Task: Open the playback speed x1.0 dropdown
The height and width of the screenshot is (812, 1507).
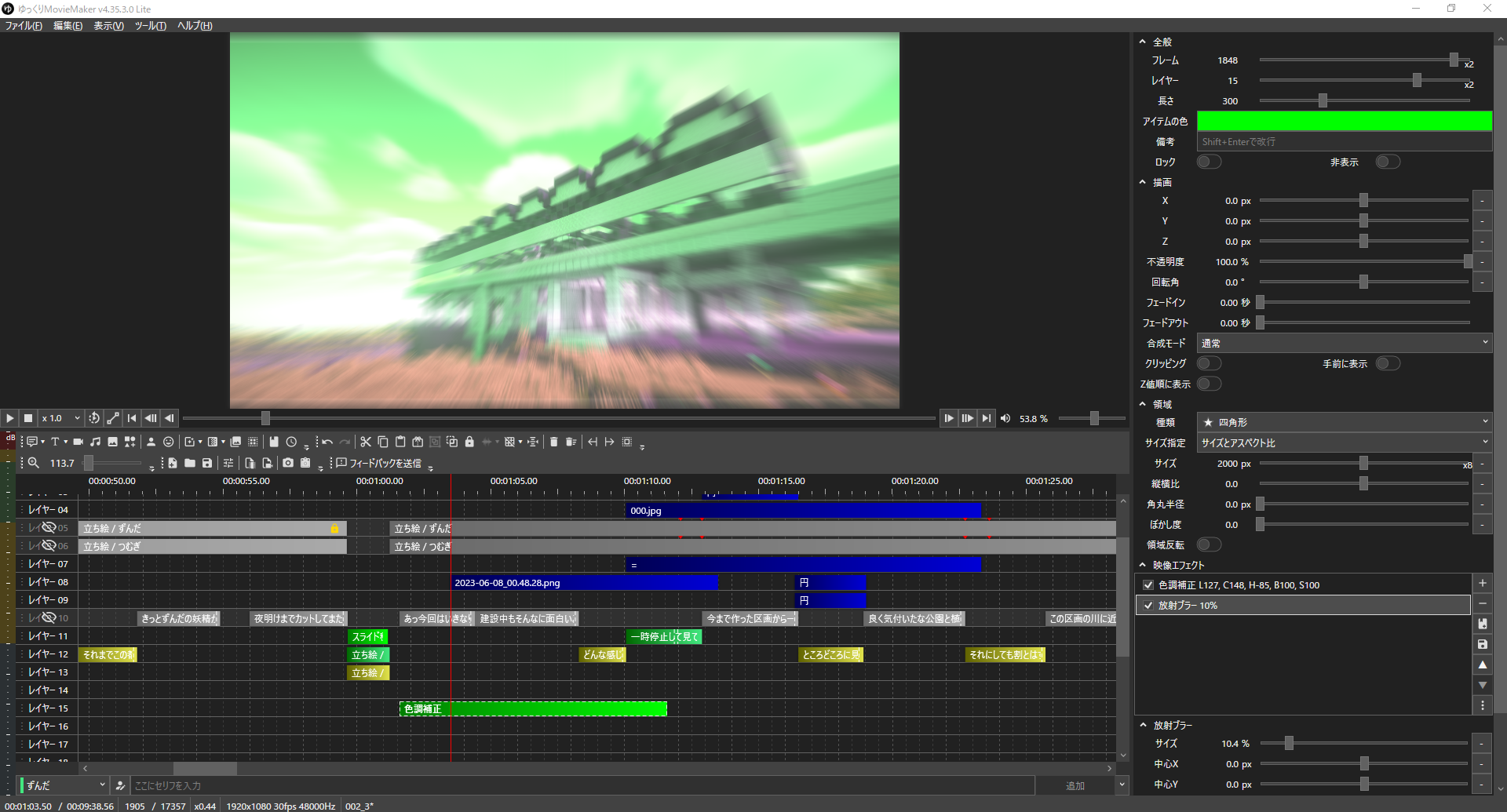Action: (x=61, y=418)
